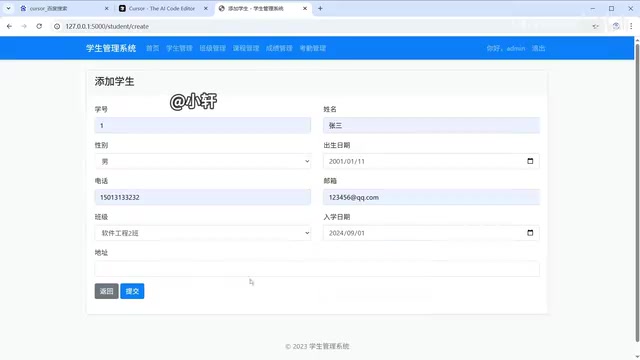Click the 退出 logout link
The width and height of the screenshot is (640, 360).
coord(538,48)
